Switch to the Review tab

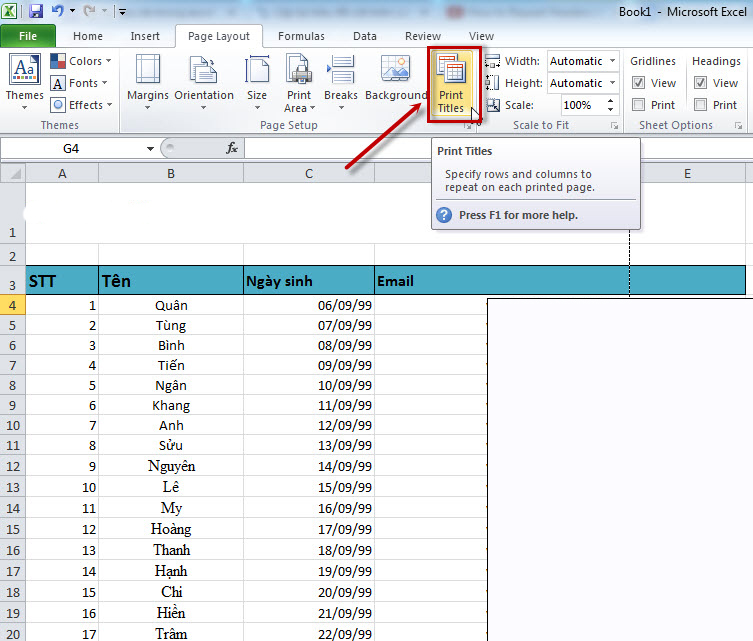coord(423,36)
